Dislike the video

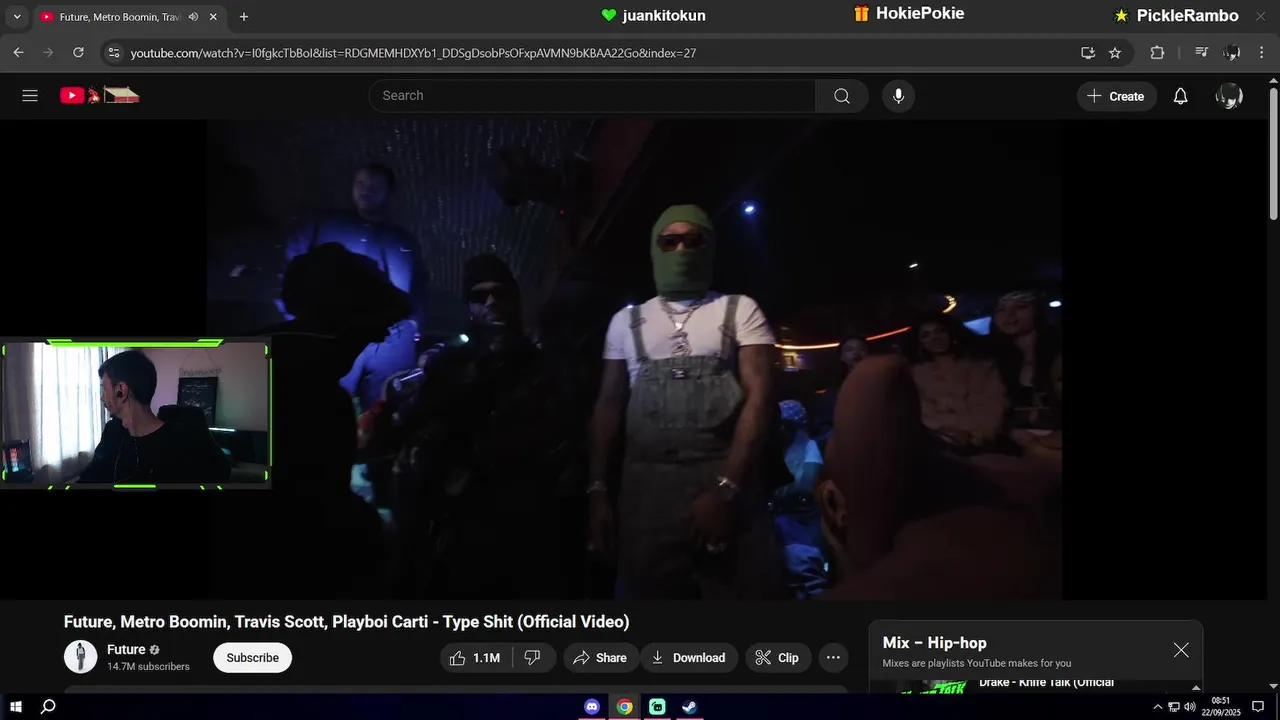(533, 658)
